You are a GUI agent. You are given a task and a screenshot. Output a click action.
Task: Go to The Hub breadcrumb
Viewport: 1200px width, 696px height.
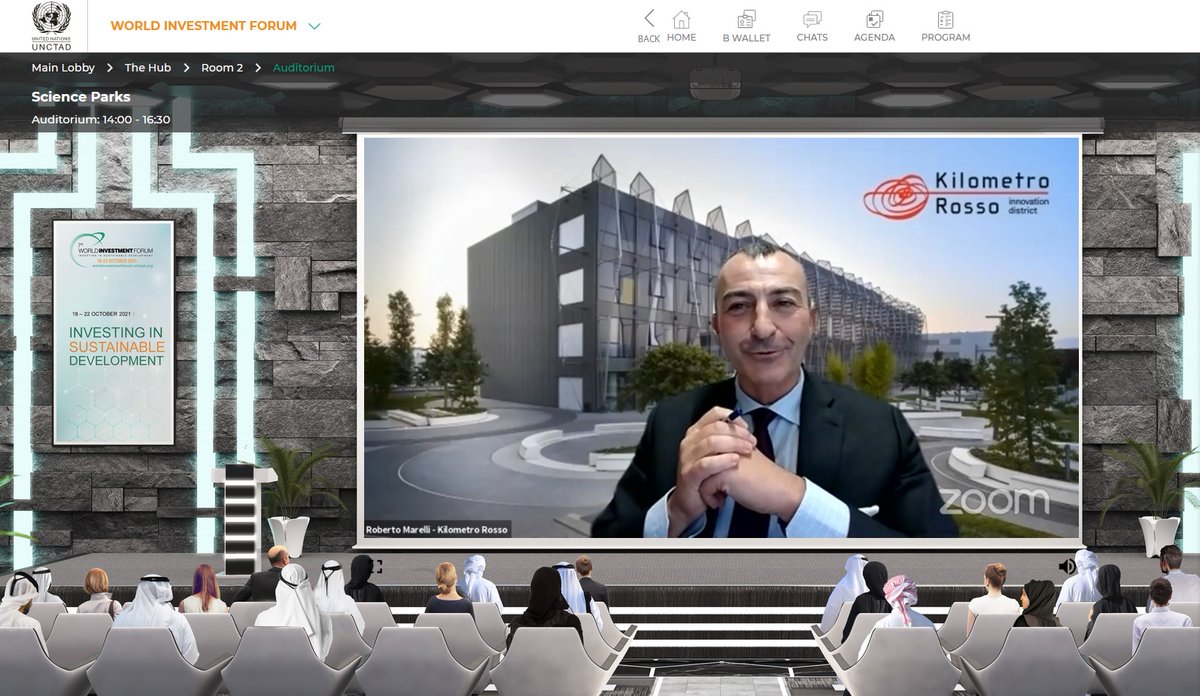coord(148,68)
